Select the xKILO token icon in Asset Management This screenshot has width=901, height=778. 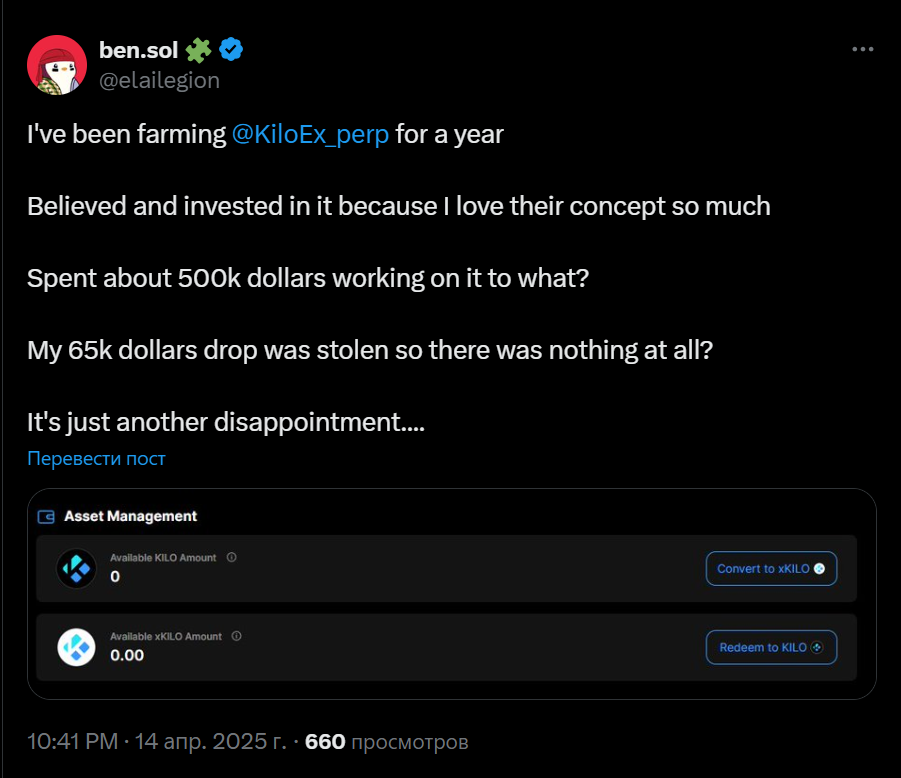tap(76, 647)
